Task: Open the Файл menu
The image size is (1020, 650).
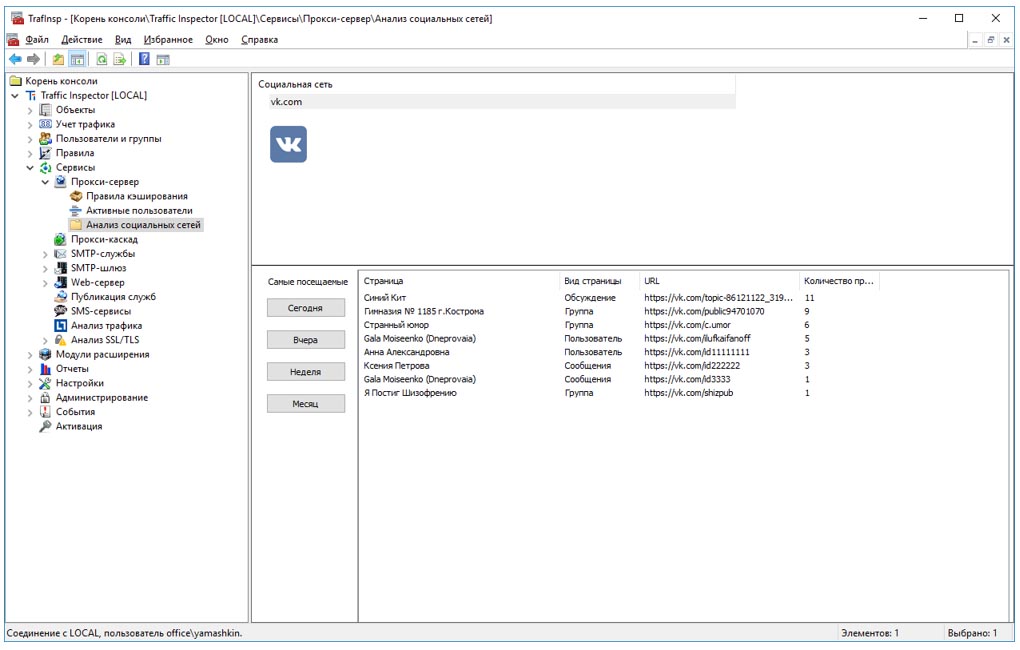Action: 37,40
